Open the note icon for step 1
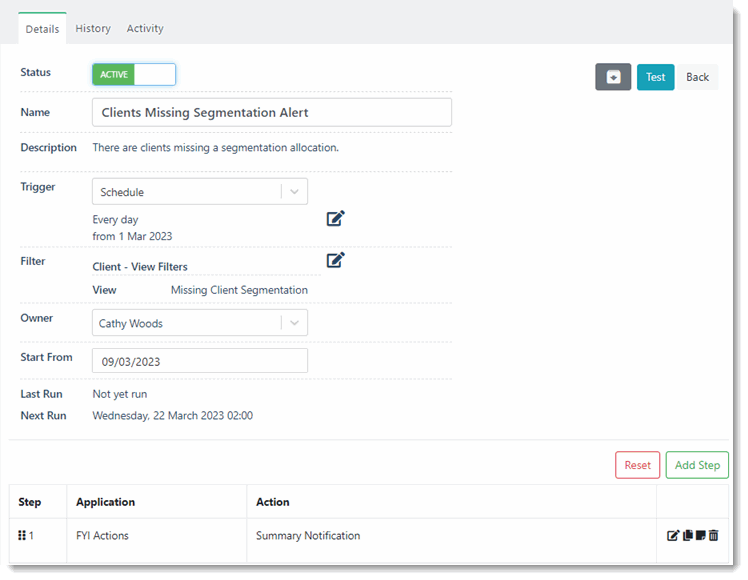 point(700,536)
